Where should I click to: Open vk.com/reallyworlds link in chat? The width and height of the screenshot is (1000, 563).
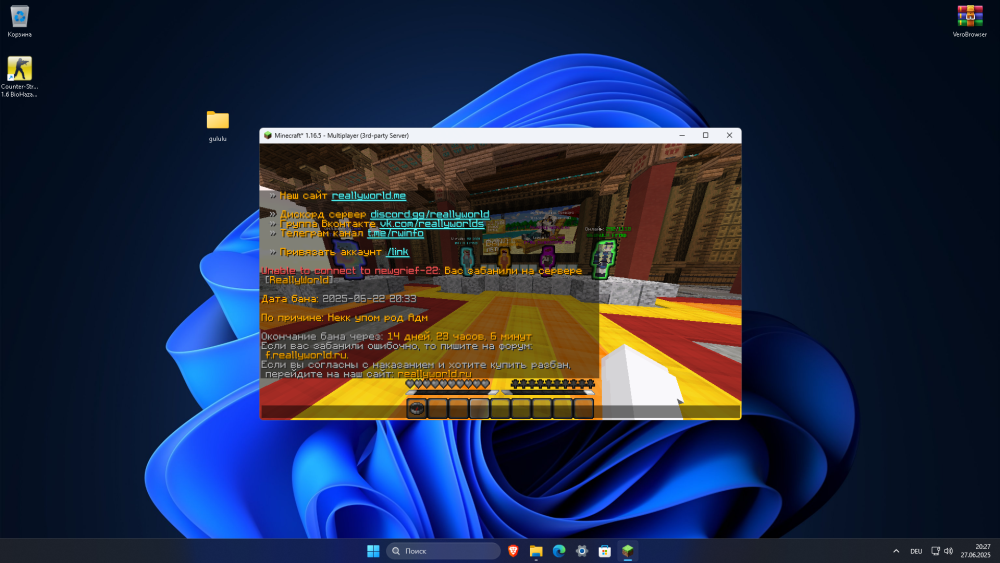(x=432, y=224)
